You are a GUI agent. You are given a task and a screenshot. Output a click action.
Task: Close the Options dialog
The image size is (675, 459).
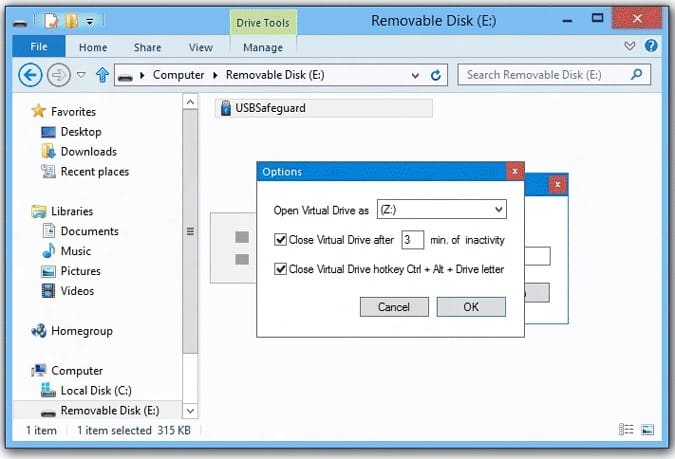[x=514, y=171]
